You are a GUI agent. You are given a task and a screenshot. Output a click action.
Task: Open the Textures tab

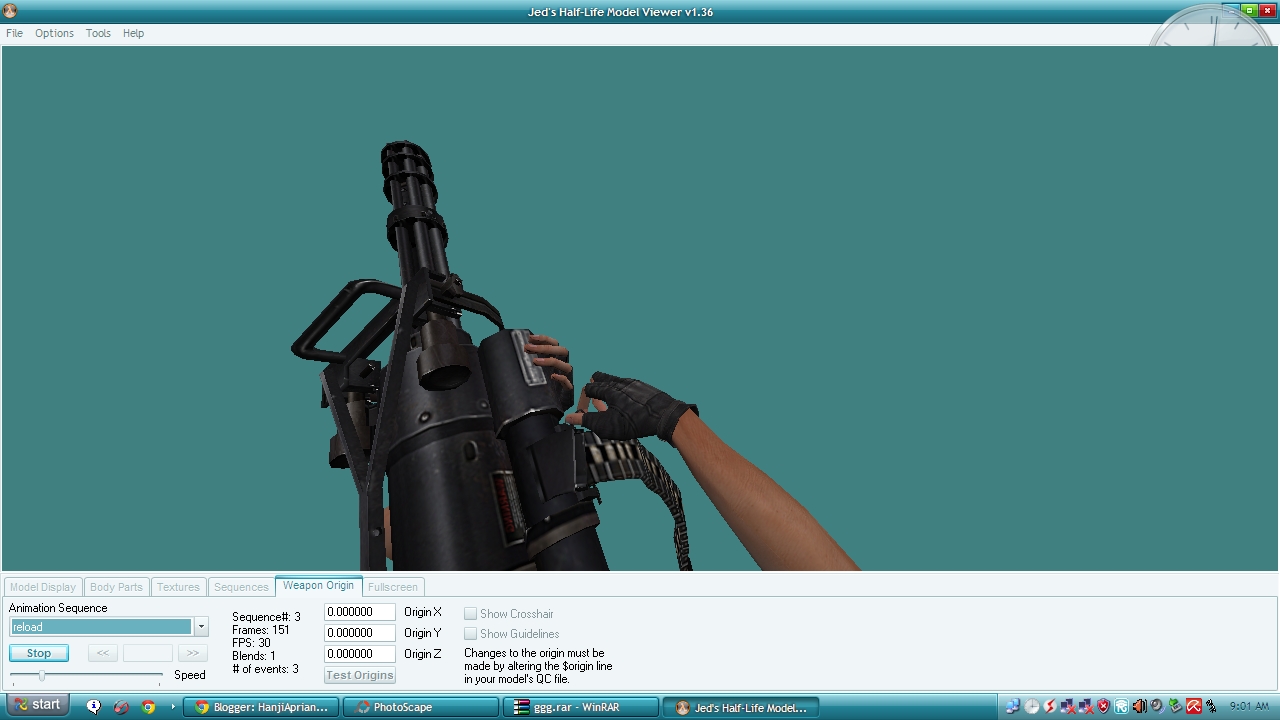coord(178,587)
